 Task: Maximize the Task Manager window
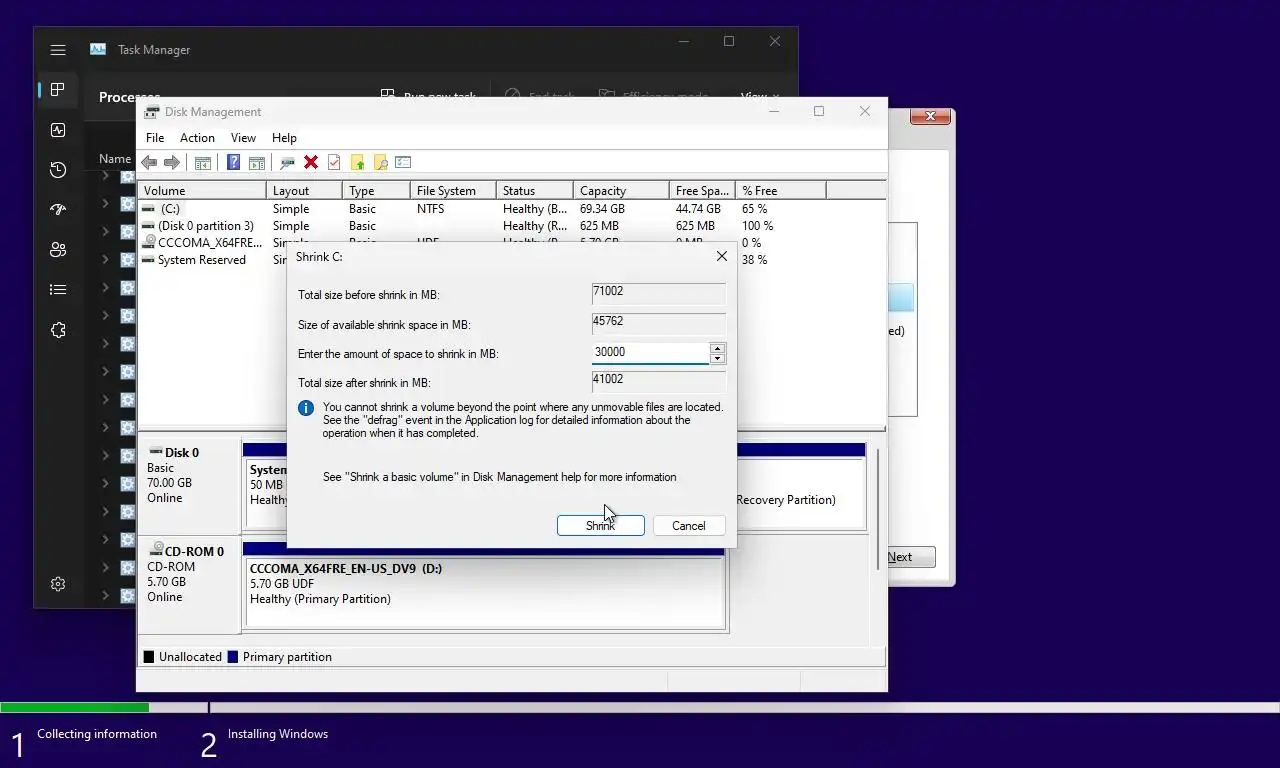[729, 41]
